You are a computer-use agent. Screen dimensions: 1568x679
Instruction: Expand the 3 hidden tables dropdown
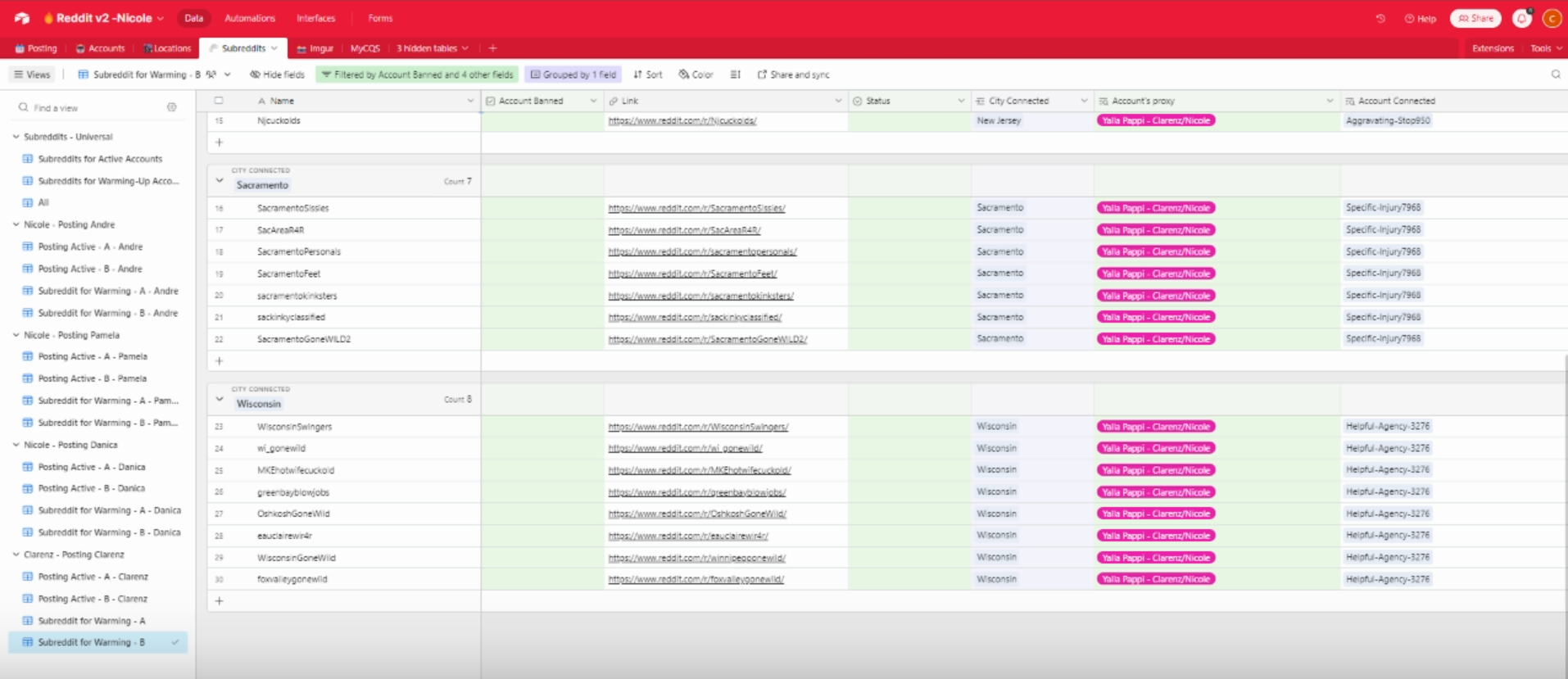[x=433, y=48]
